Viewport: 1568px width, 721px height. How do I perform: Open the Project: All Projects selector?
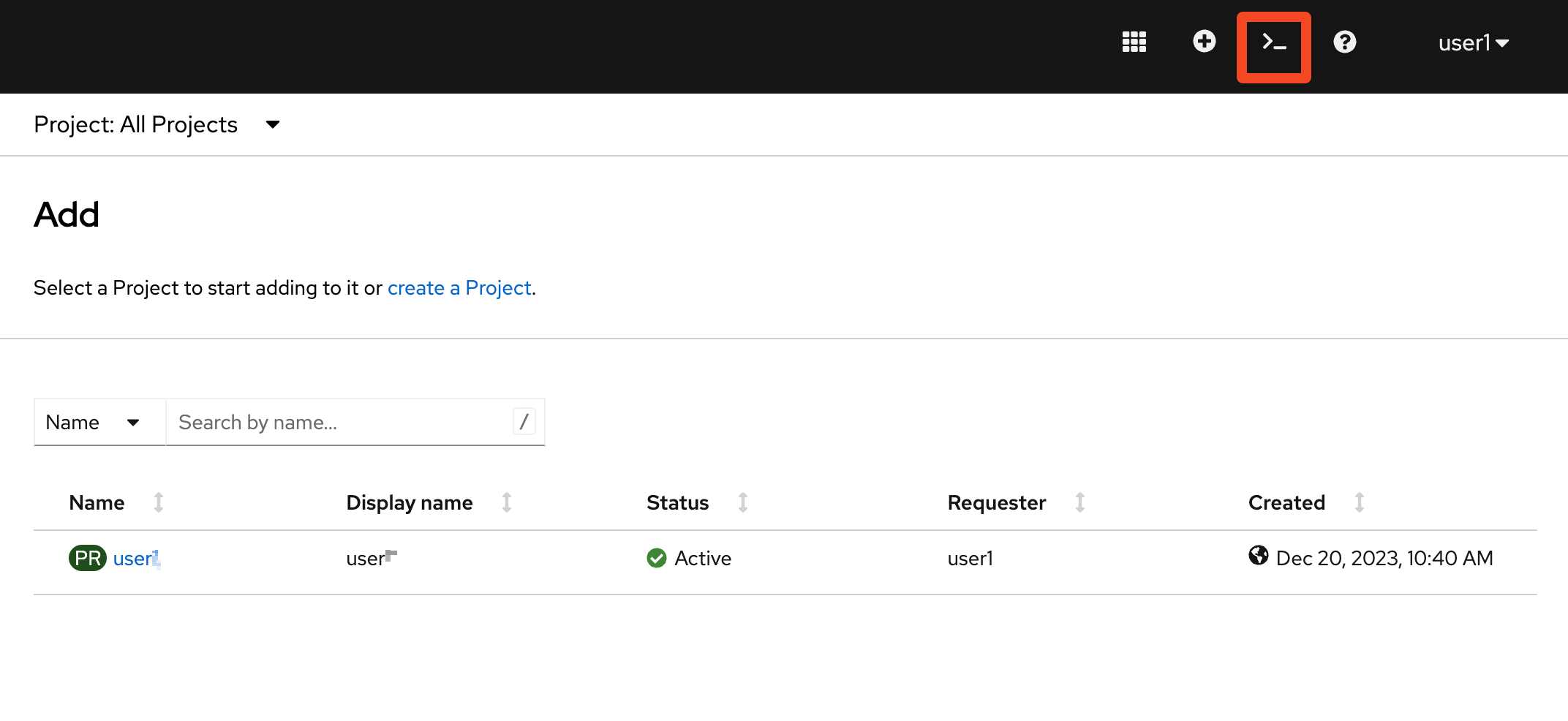[157, 124]
